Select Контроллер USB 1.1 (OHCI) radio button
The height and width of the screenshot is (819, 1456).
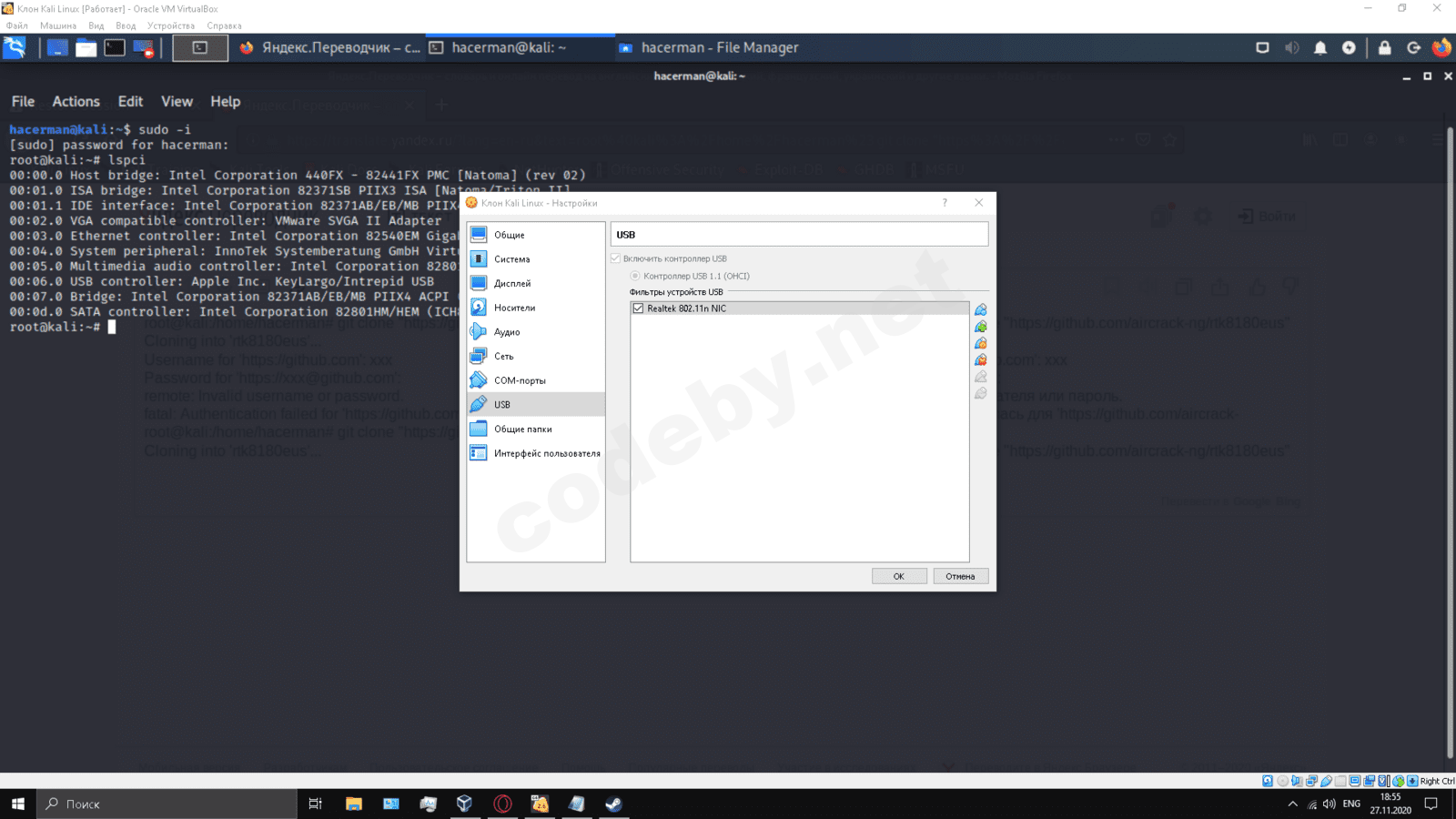pyautogui.click(x=635, y=276)
